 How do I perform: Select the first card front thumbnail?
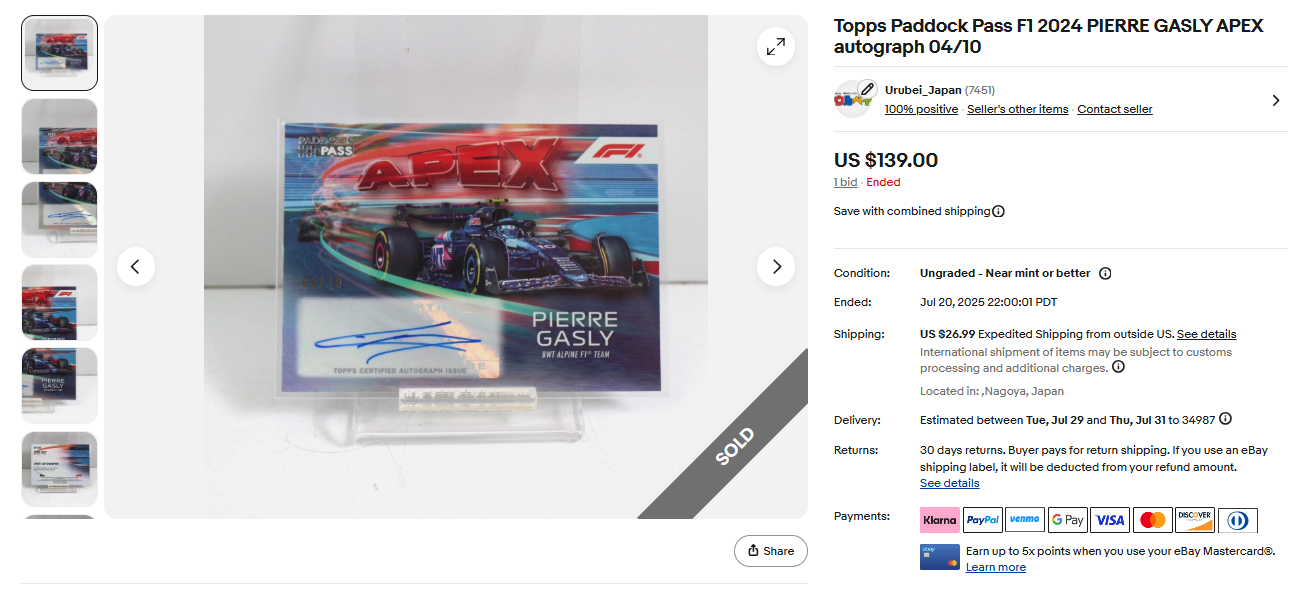point(60,53)
